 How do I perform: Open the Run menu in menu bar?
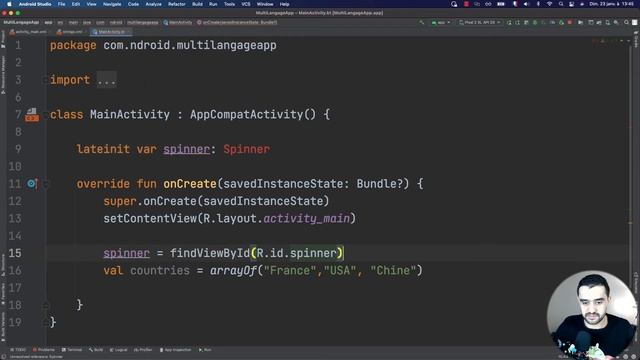pyautogui.click(x=213, y=4)
